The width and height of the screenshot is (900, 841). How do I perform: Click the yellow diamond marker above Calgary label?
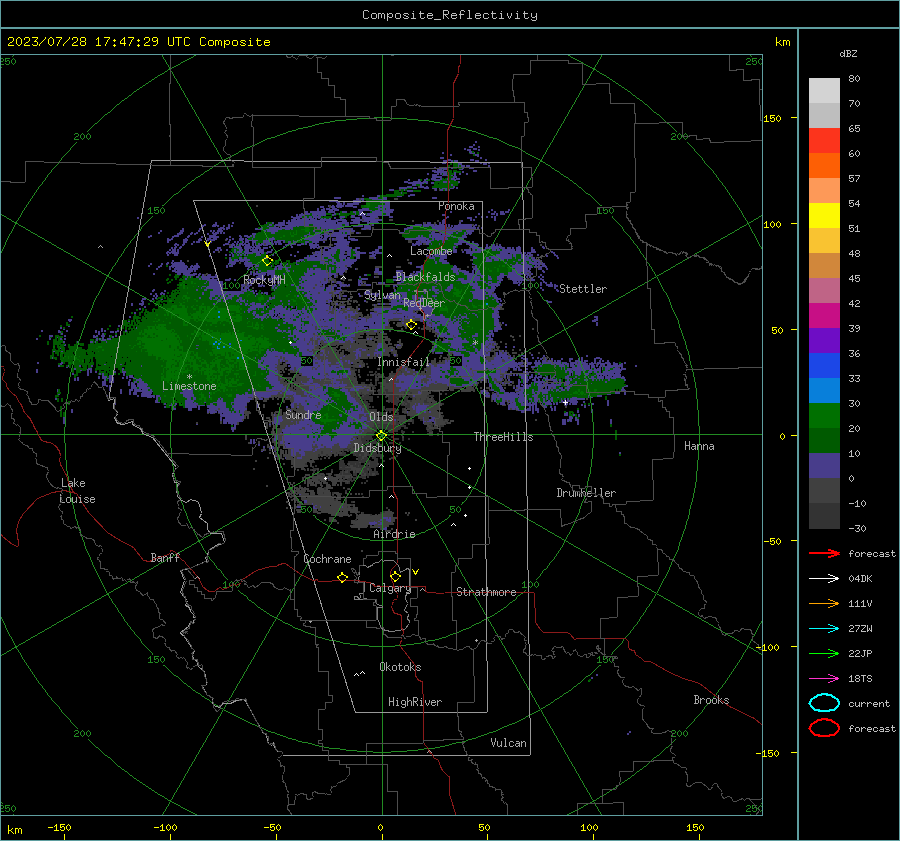pyautogui.click(x=395, y=576)
